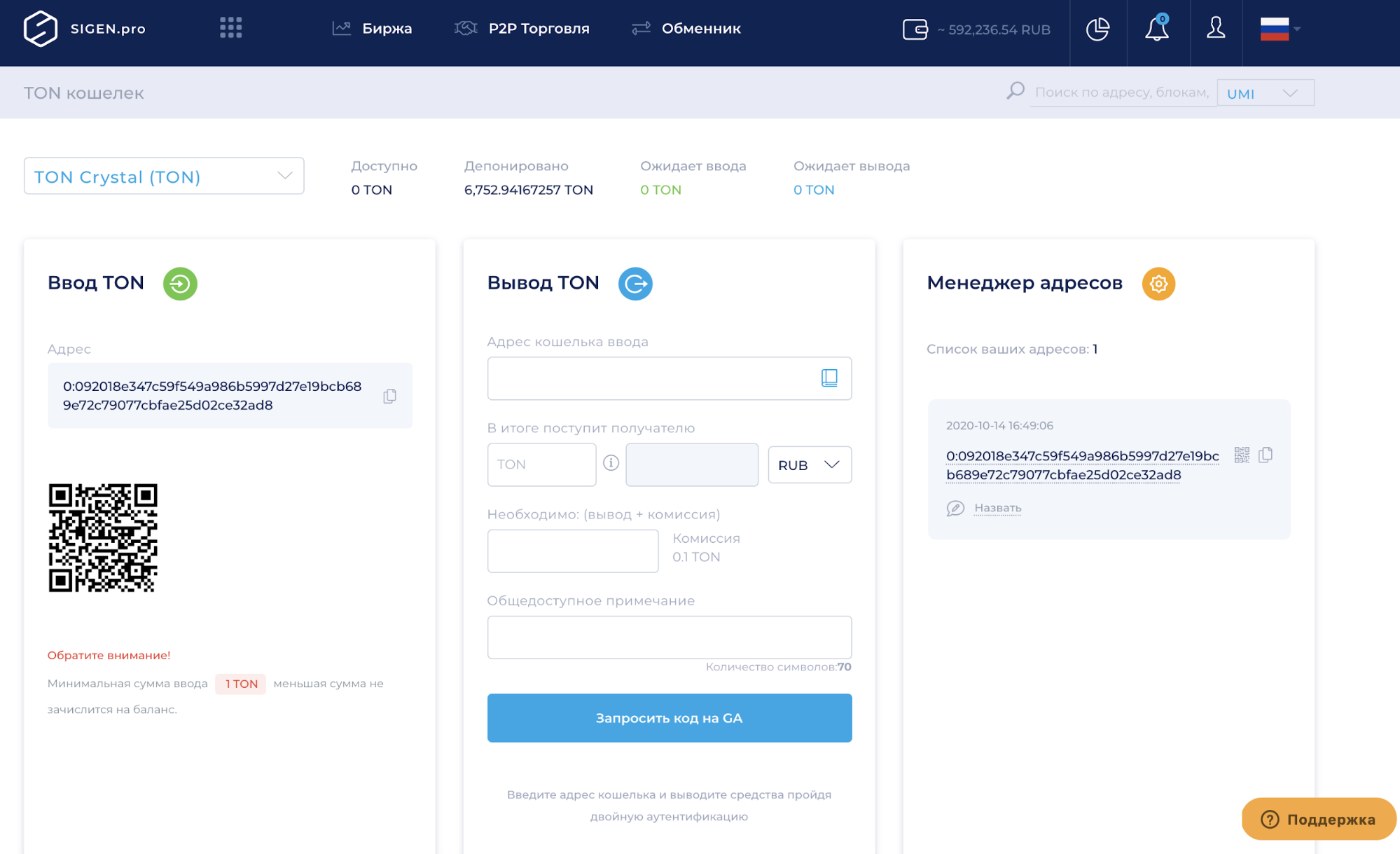Open the language flag selector
1400x854 pixels.
tap(1279, 29)
